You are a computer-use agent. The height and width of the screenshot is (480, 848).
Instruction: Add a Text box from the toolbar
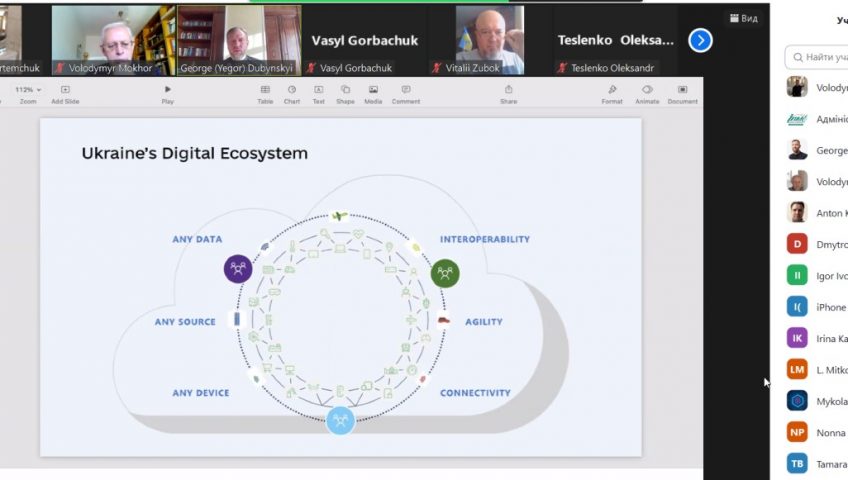click(319, 90)
